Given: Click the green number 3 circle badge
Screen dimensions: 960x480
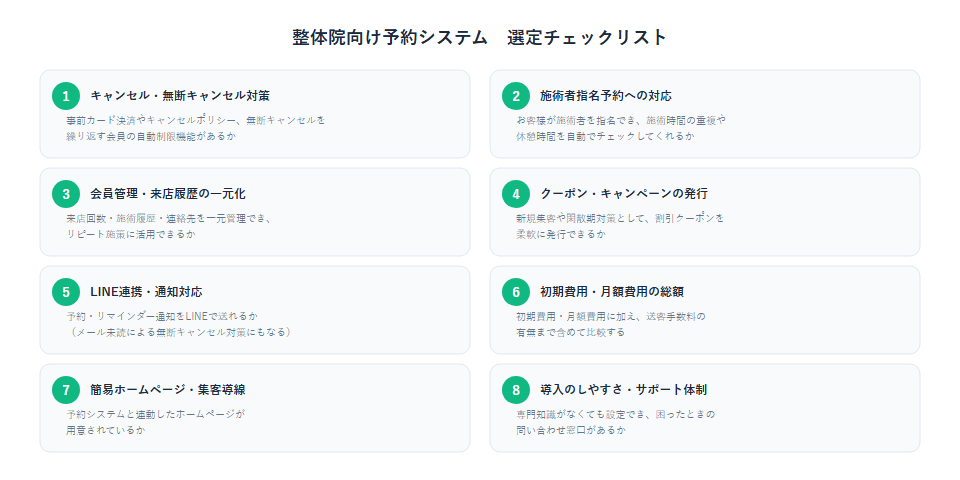Looking at the screenshot, I should coord(66,194).
